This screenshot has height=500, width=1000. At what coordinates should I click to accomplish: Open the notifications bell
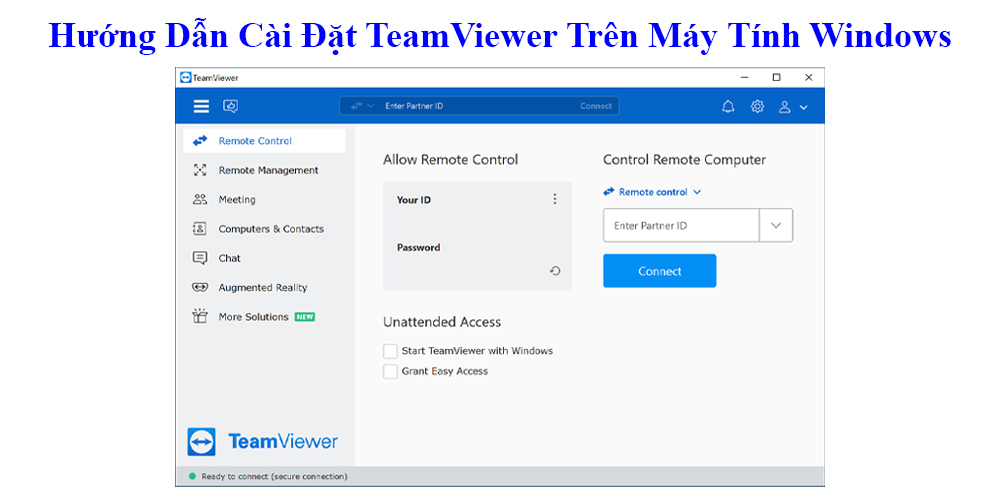(x=728, y=107)
